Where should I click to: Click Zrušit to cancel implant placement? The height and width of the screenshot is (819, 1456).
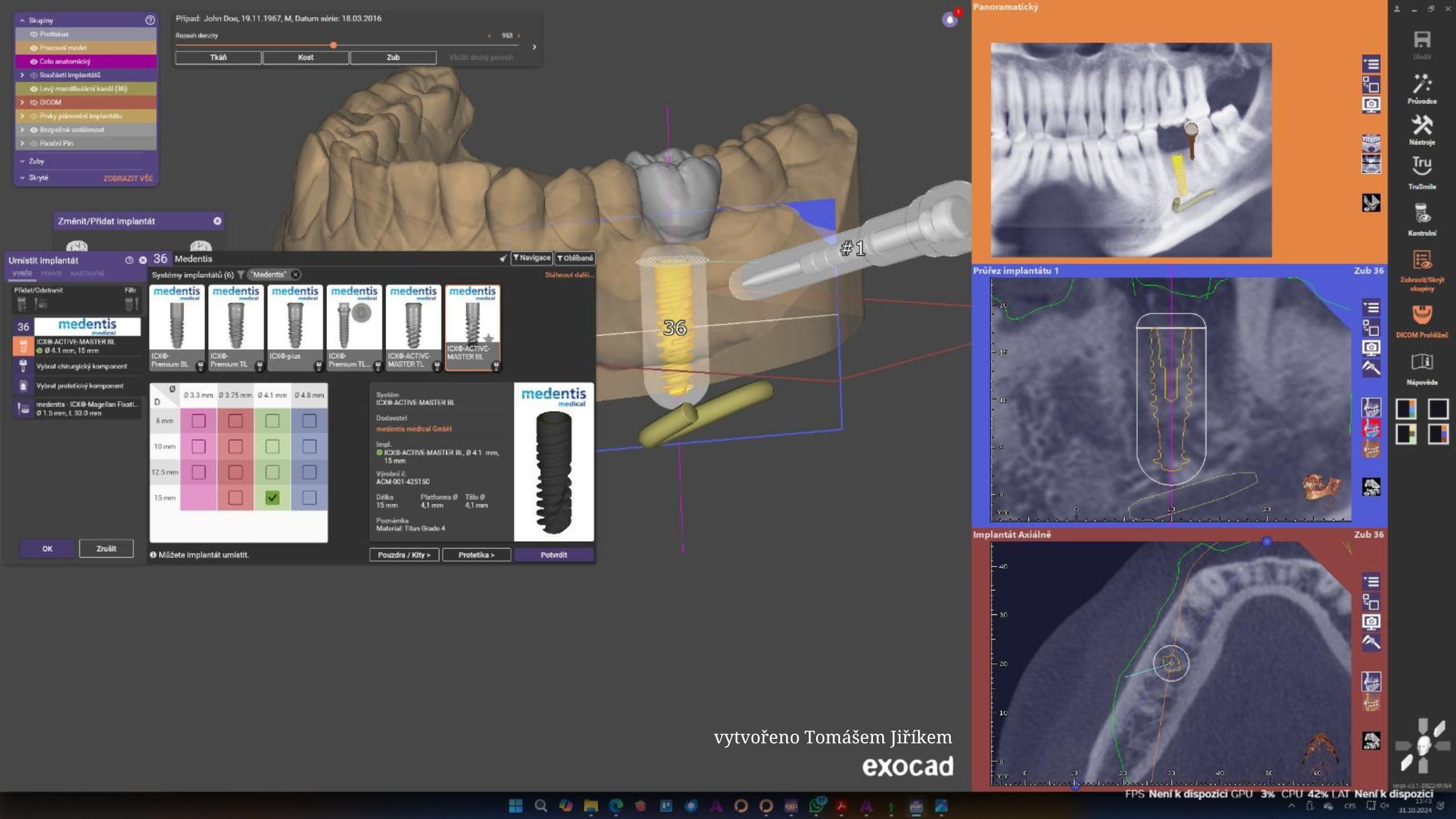[106, 548]
